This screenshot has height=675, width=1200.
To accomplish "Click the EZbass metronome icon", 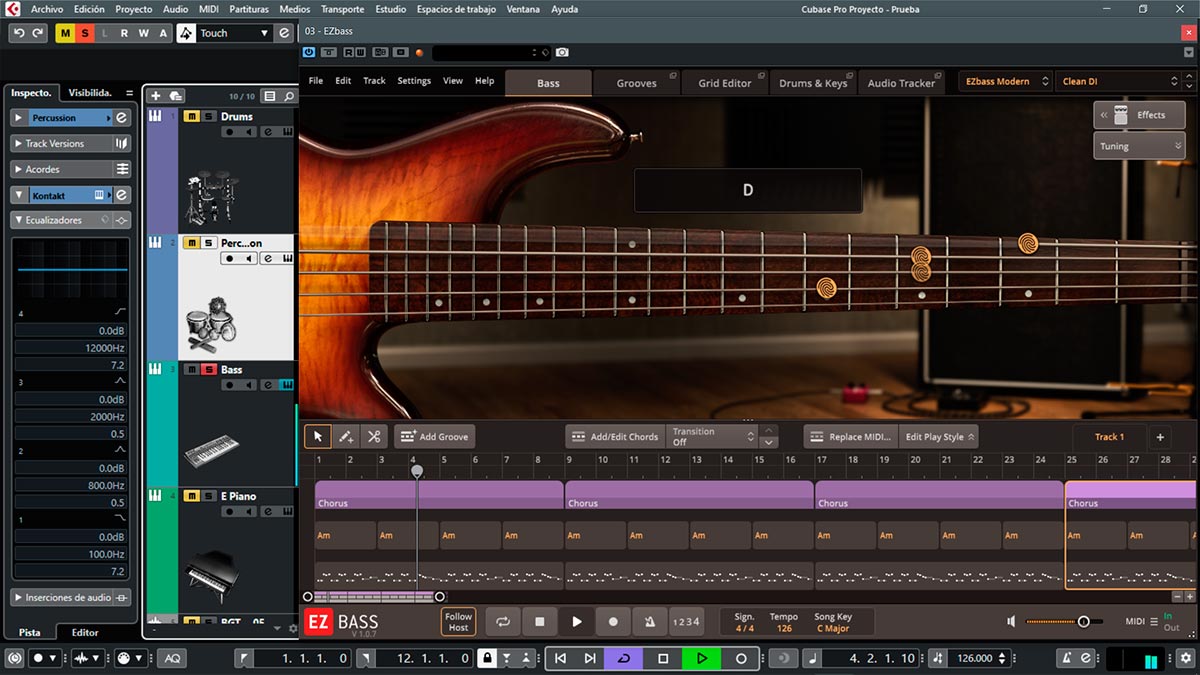I will click(x=650, y=621).
